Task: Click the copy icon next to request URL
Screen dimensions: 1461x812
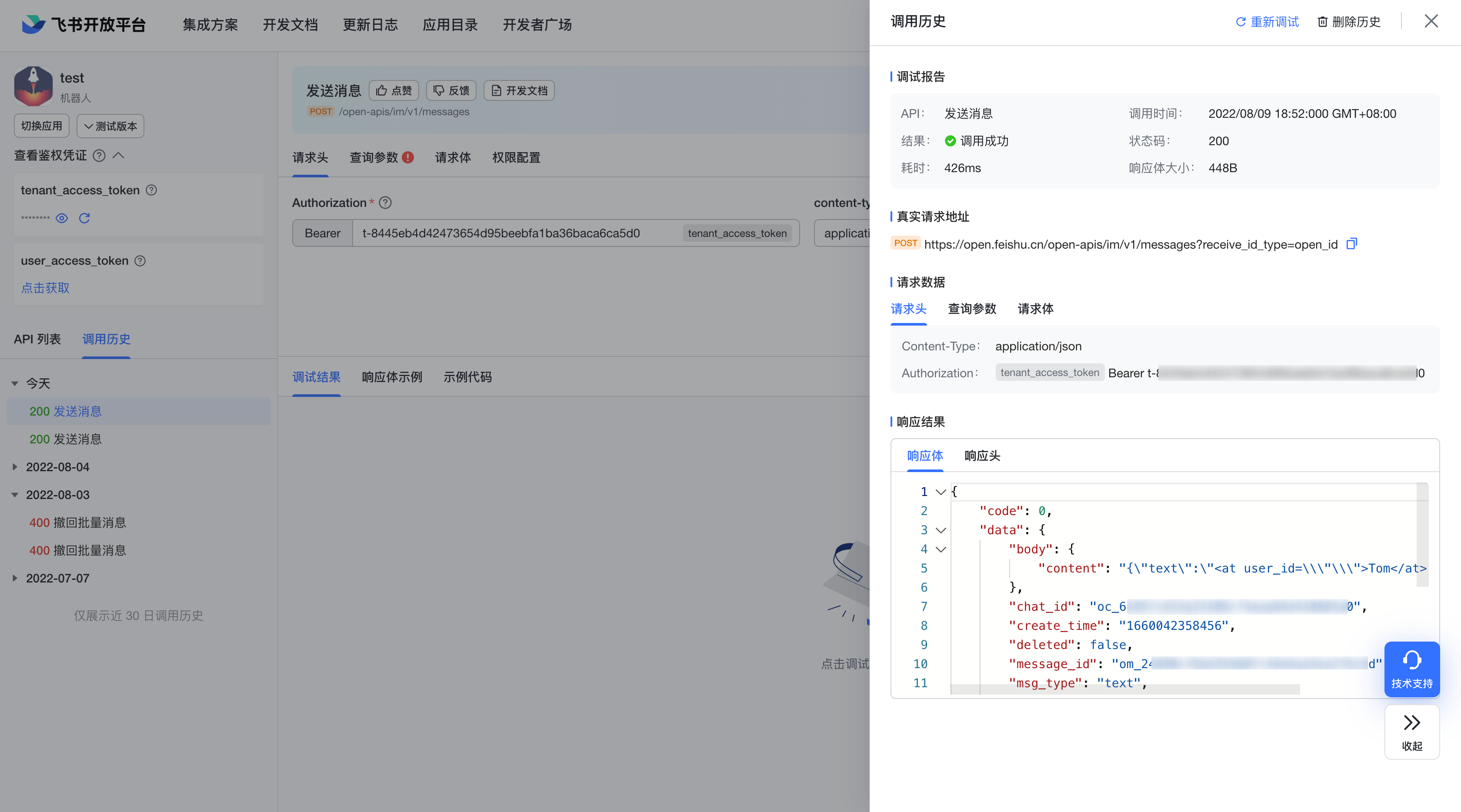Action: (1351, 244)
